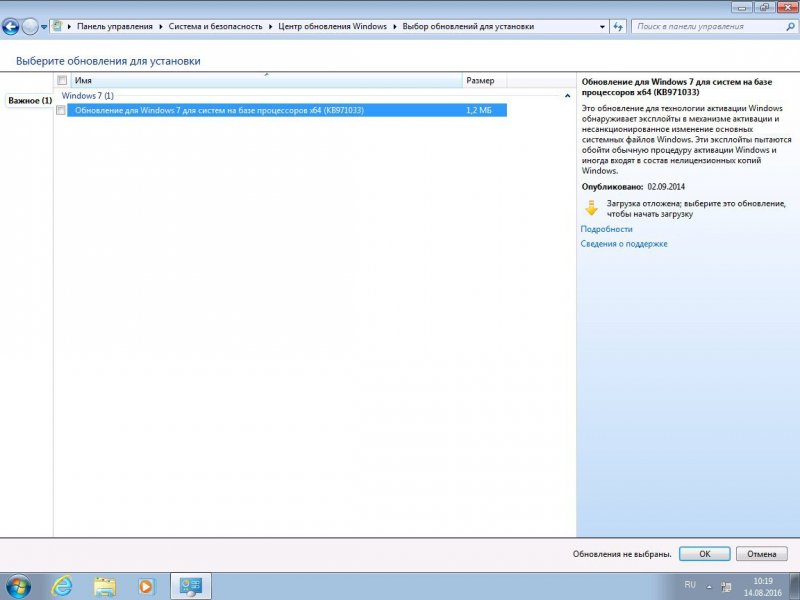Click the Опубликовано: 02.09.2014 text
800x600 pixels.
[x=633, y=187]
